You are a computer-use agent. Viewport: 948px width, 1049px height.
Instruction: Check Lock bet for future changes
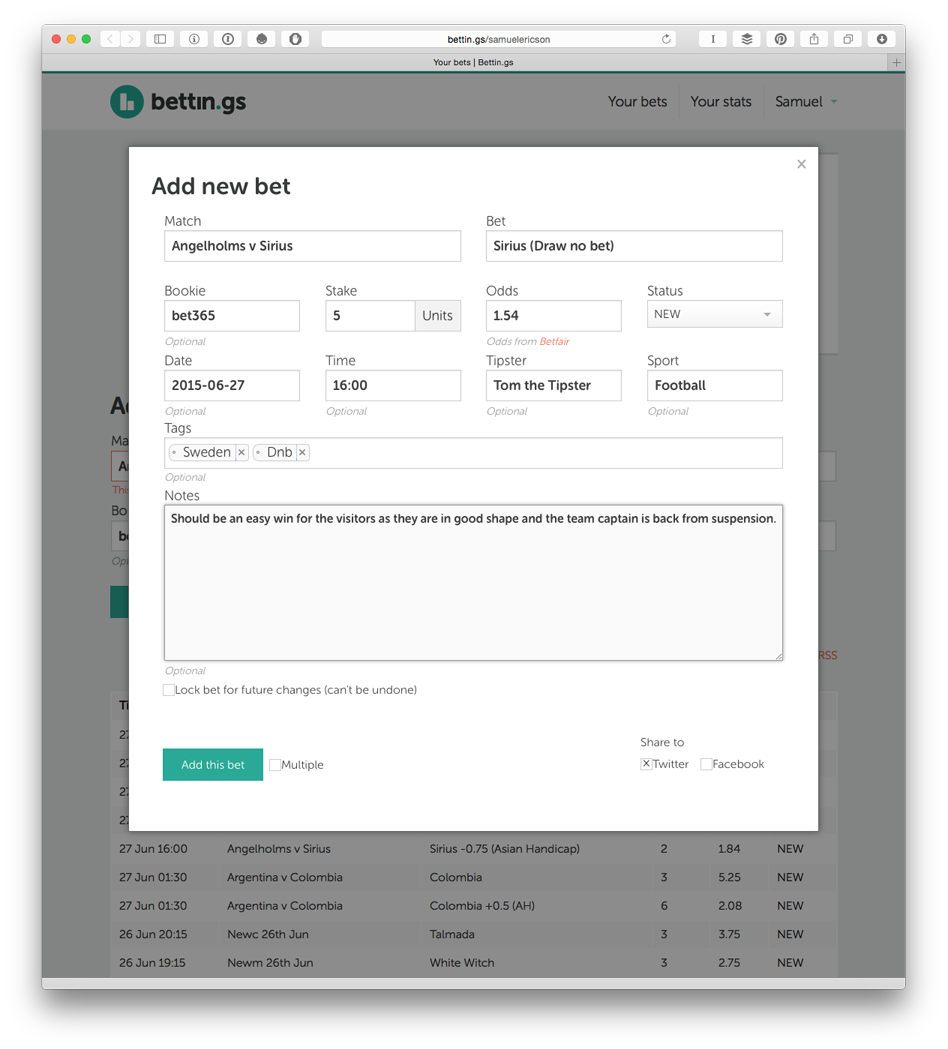(169, 690)
